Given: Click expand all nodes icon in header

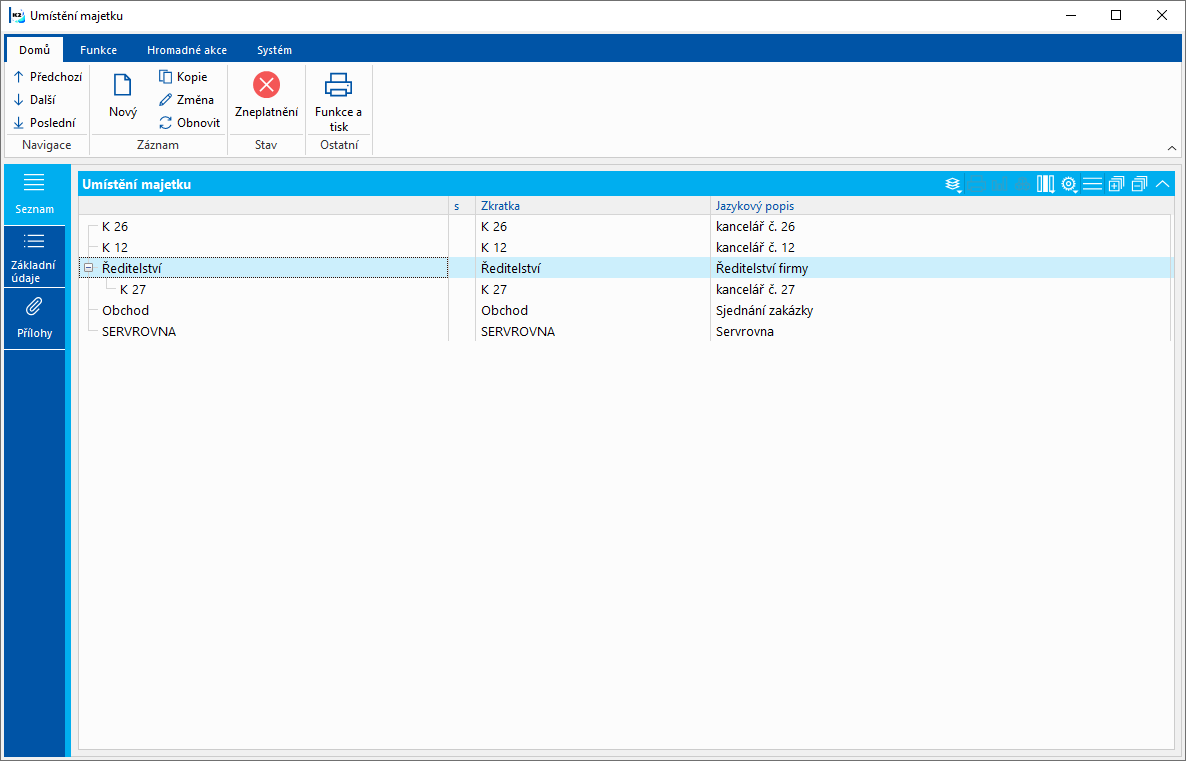Looking at the screenshot, I should tap(1116, 184).
